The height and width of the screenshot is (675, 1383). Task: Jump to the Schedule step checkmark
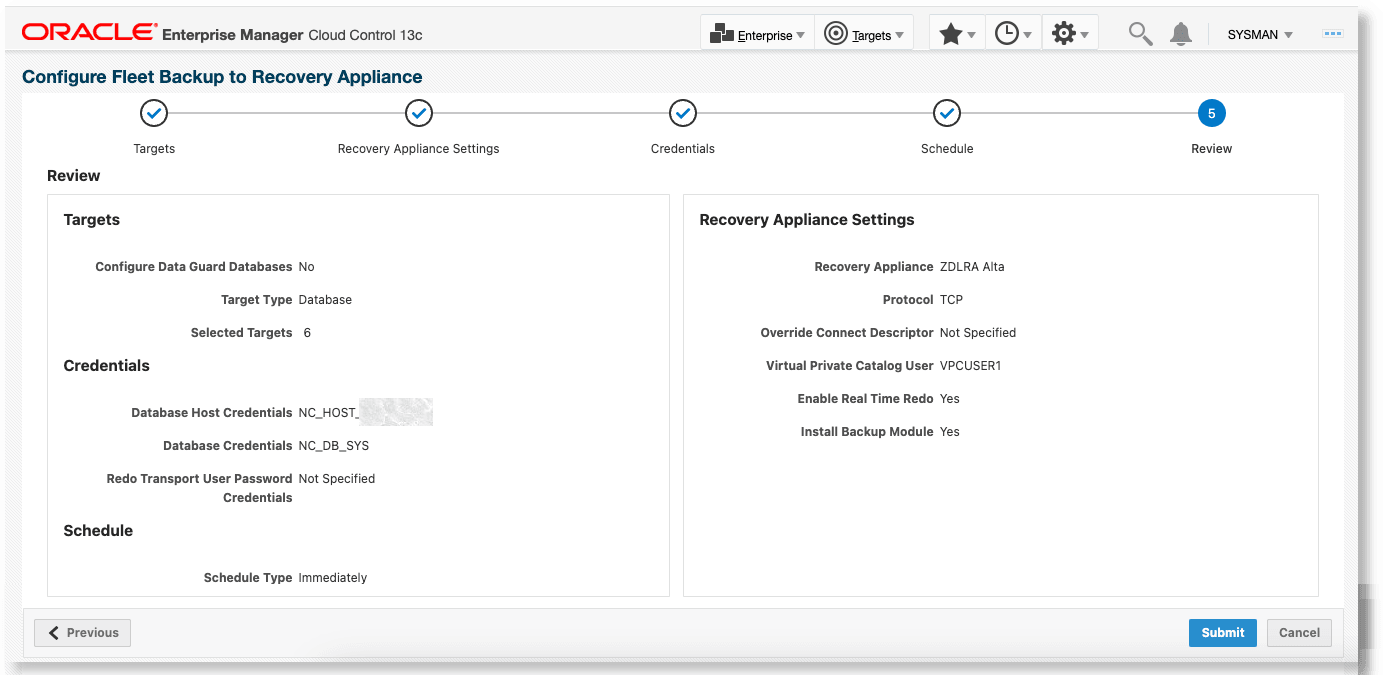tap(946, 113)
